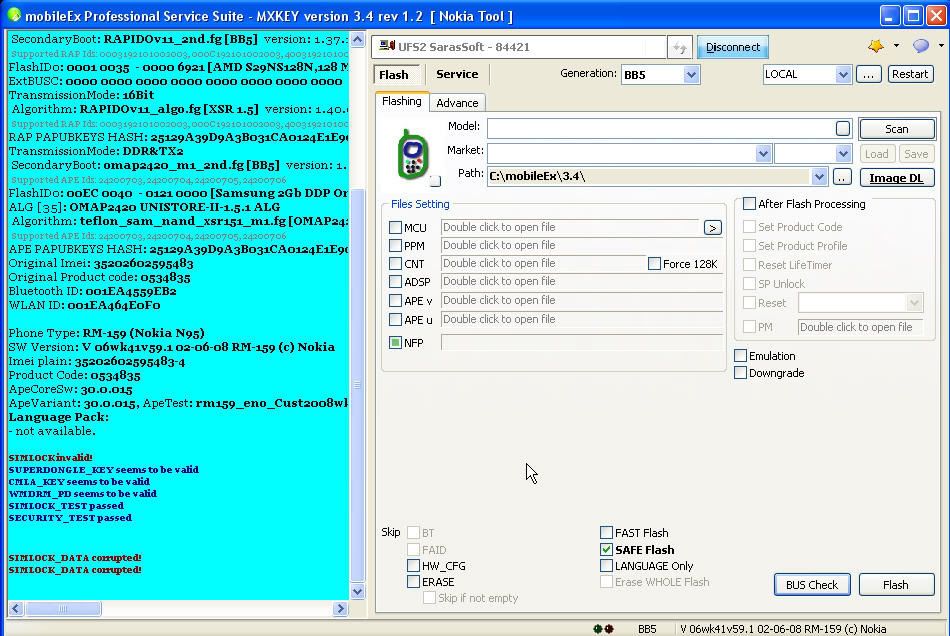Viewport: 950px width, 636px height.
Task: Click the UFS2 SarasSoft interface icon
Action: click(387, 46)
